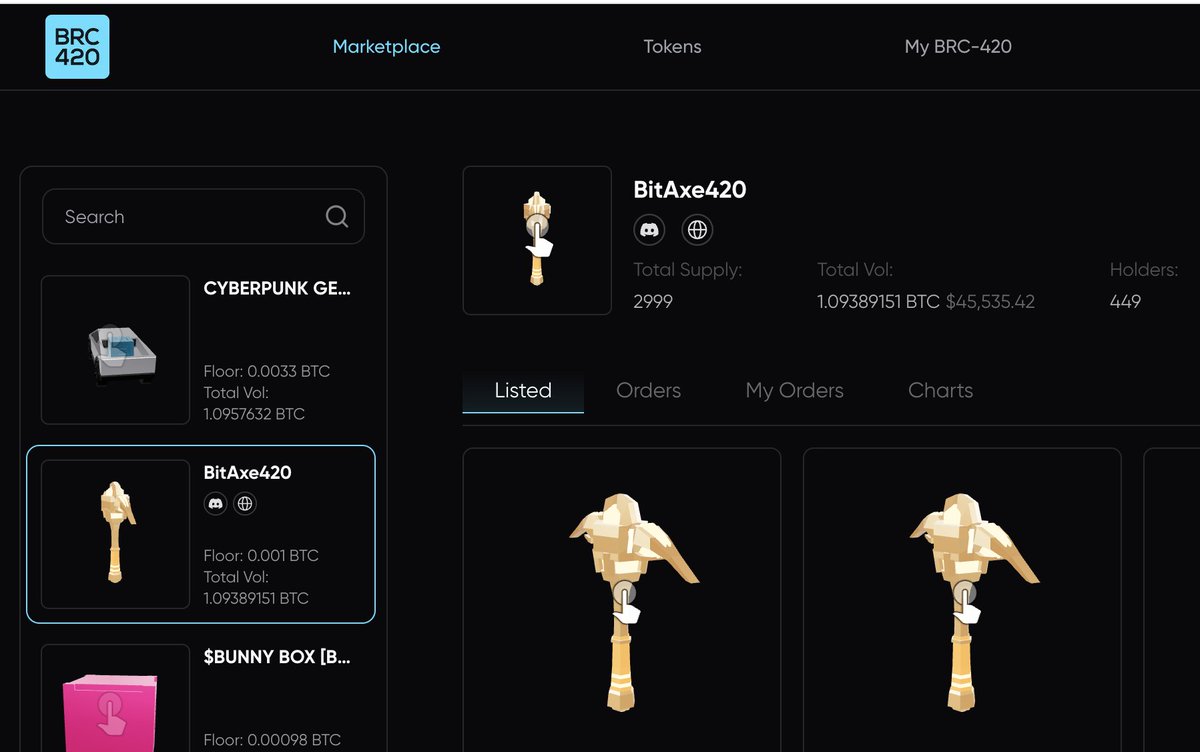Screen dimensions: 1200x752
Task: Switch to the Orders tab
Action: point(648,391)
